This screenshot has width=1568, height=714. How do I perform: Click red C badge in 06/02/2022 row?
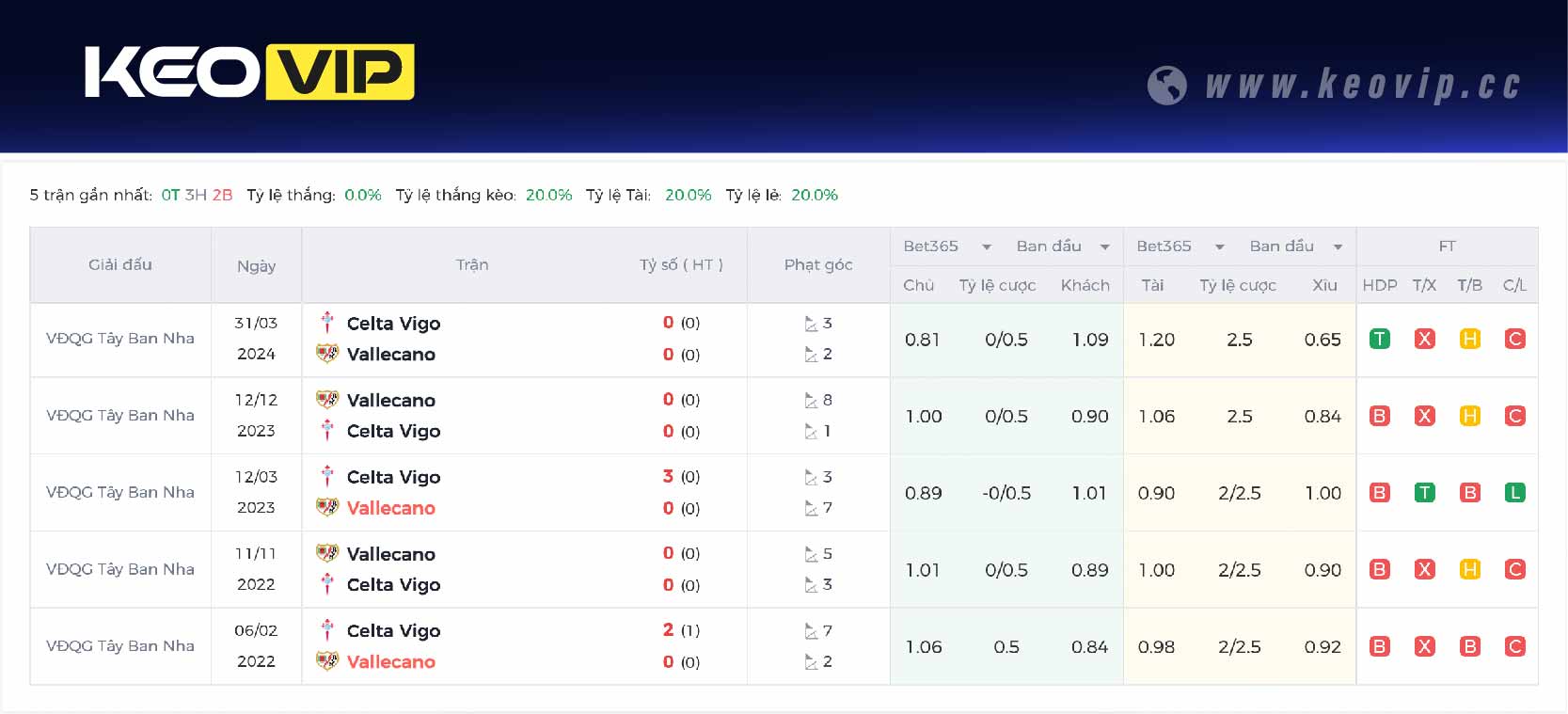pos(1514,647)
